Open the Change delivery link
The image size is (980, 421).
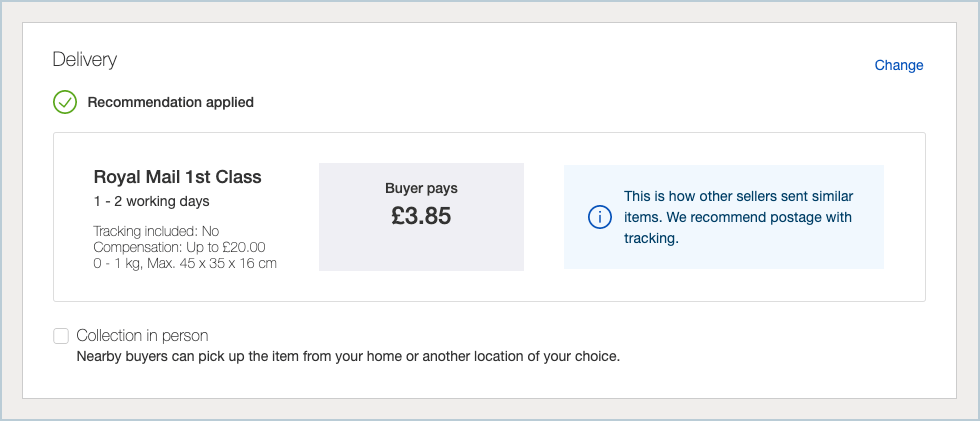click(x=899, y=66)
